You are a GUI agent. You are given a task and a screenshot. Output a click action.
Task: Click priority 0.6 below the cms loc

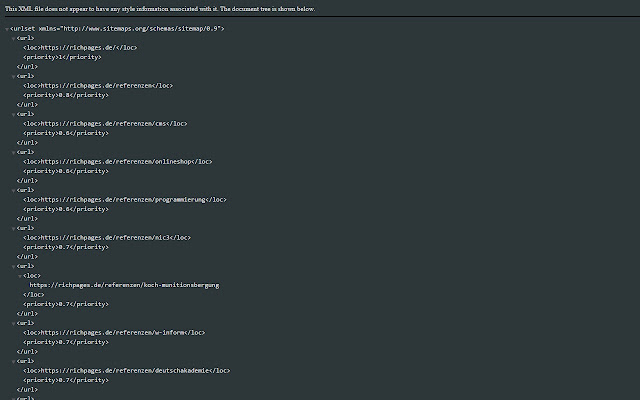click(x=66, y=133)
